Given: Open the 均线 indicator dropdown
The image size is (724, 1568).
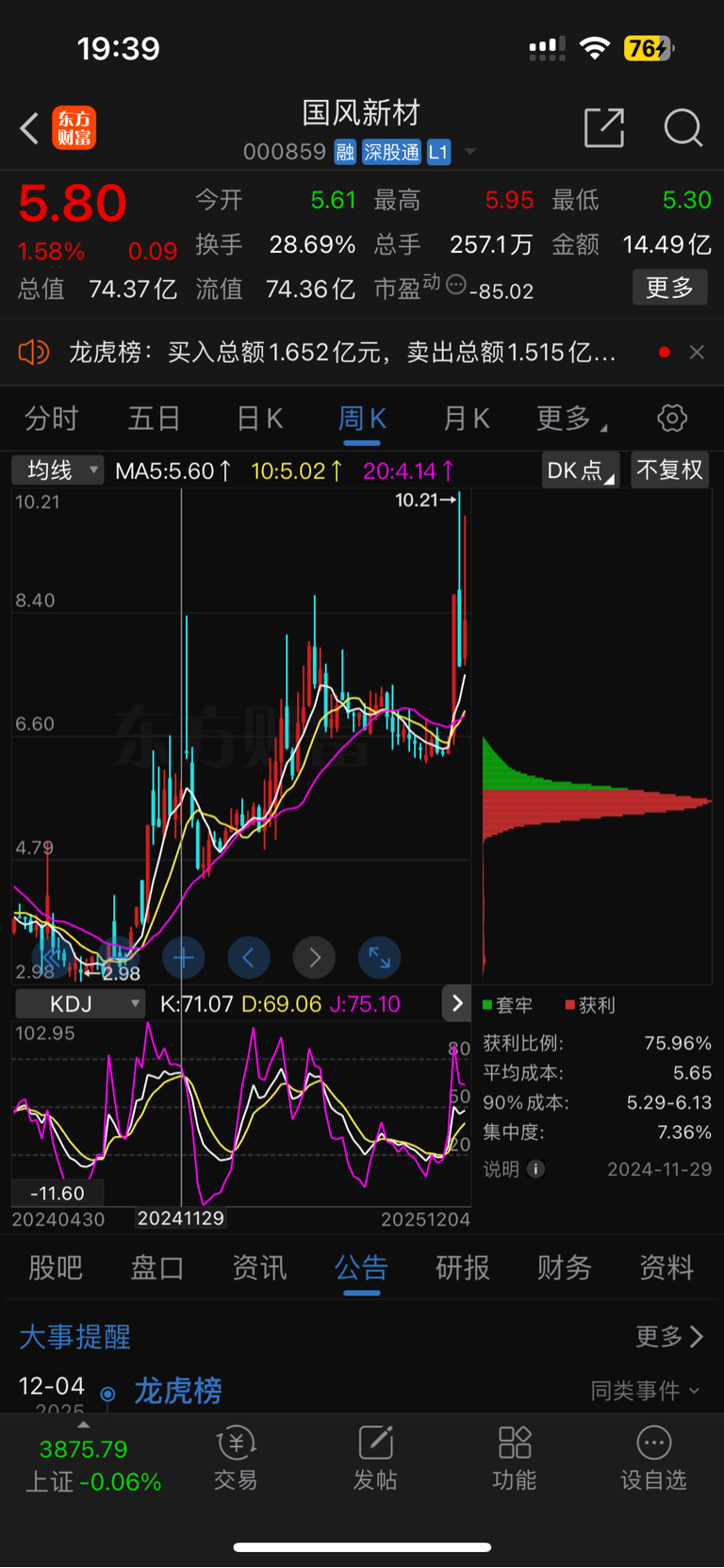Looking at the screenshot, I should [58, 470].
